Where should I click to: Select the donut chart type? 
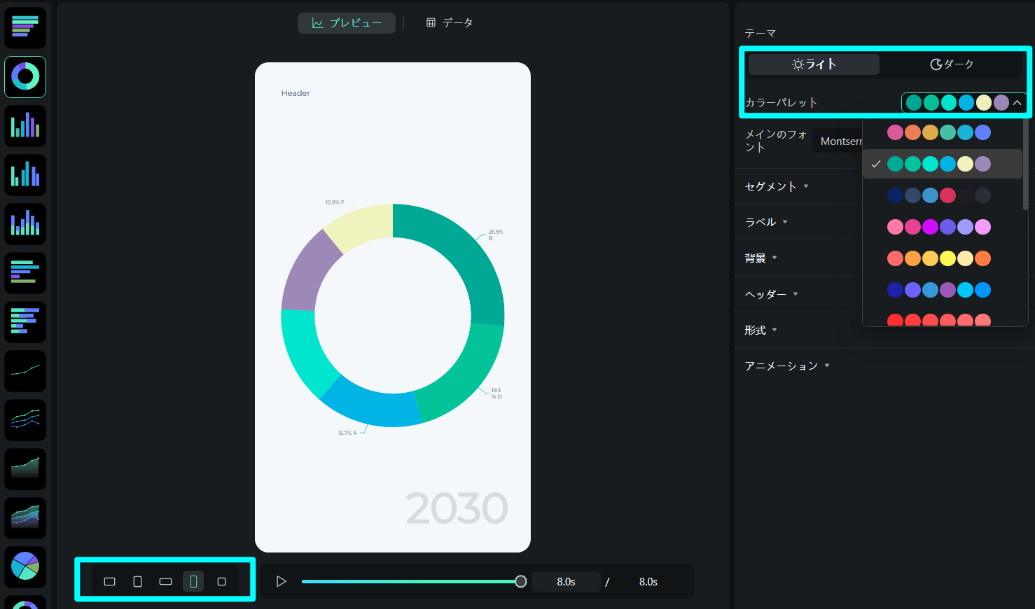(x=25, y=76)
